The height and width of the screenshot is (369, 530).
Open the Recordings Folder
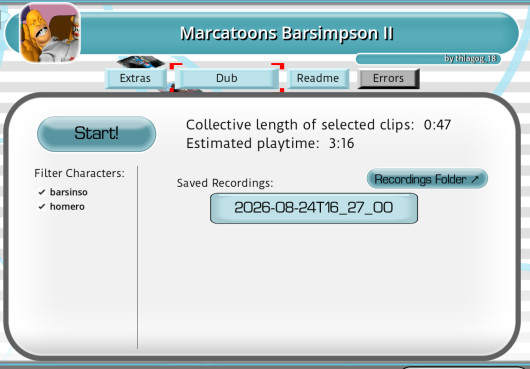click(x=427, y=179)
